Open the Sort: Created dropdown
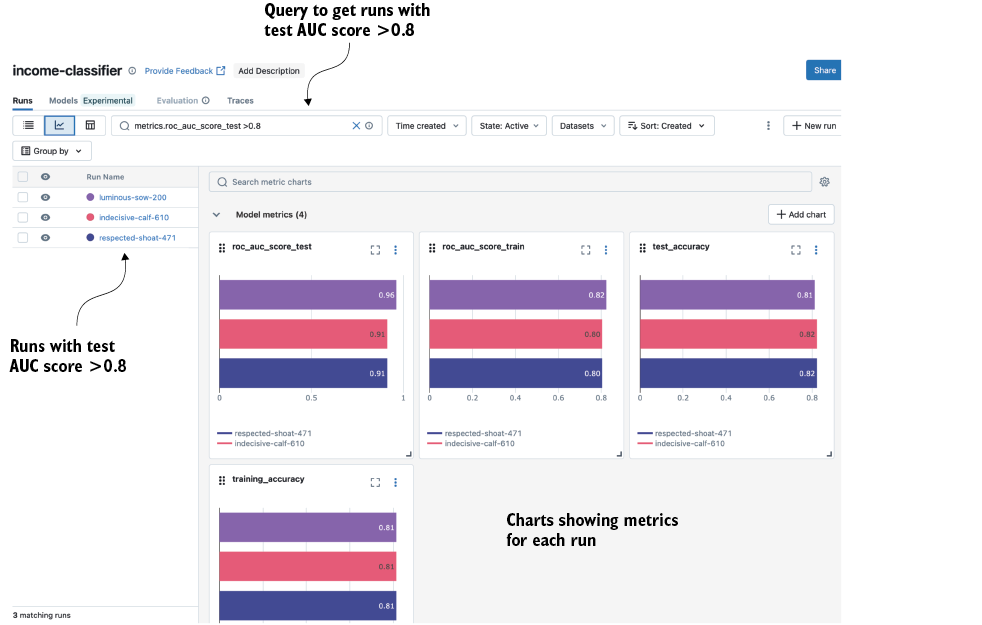This screenshot has height=625, width=982. [x=666, y=126]
